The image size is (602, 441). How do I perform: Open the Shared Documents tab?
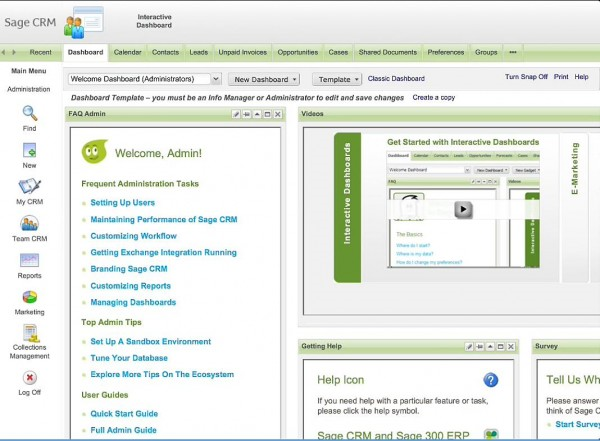point(387,52)
